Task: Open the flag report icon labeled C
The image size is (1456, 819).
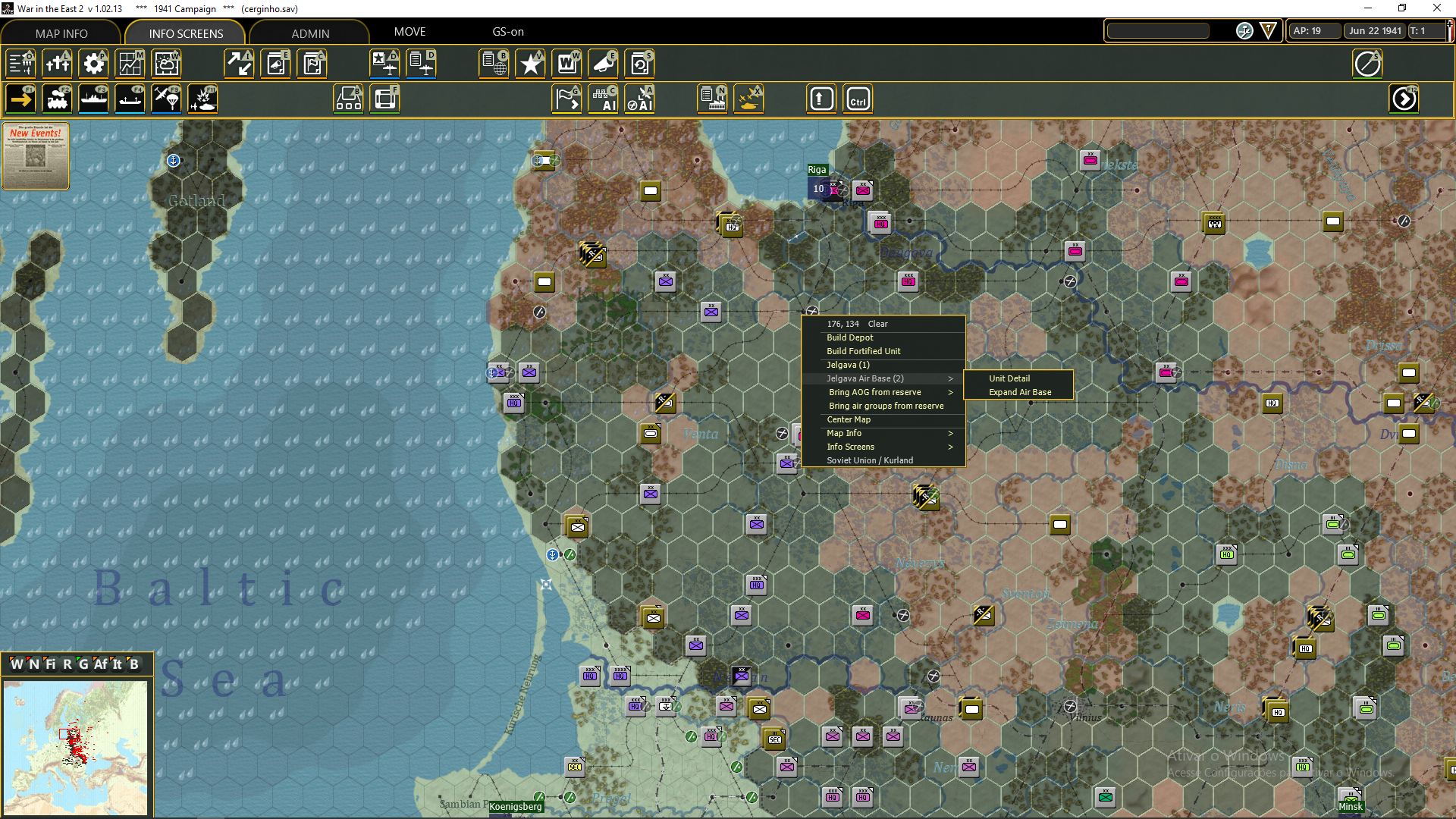Action: click(312, 64)
